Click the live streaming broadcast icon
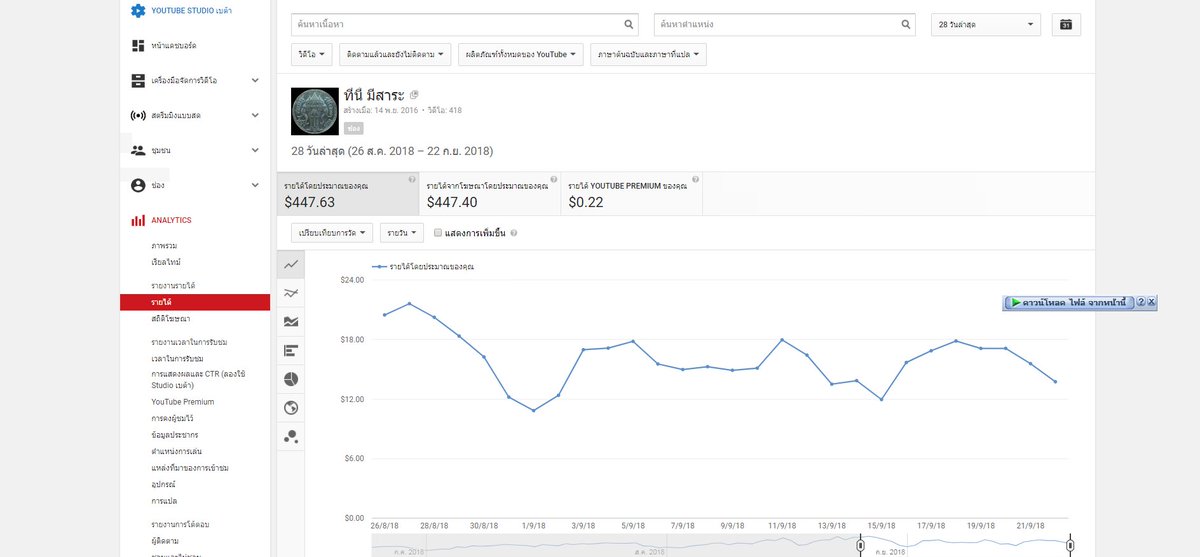1200x557 pixels. (138, 115)
